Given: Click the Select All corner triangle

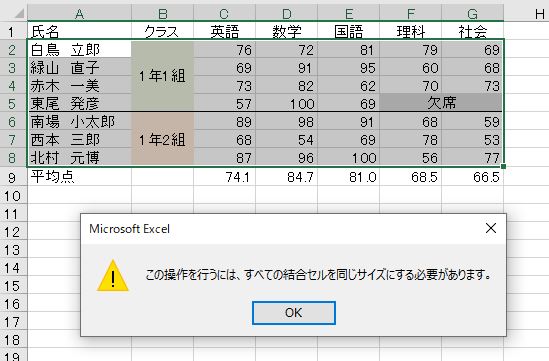Looking at the screenshot, I should click(x=19, y=14).
